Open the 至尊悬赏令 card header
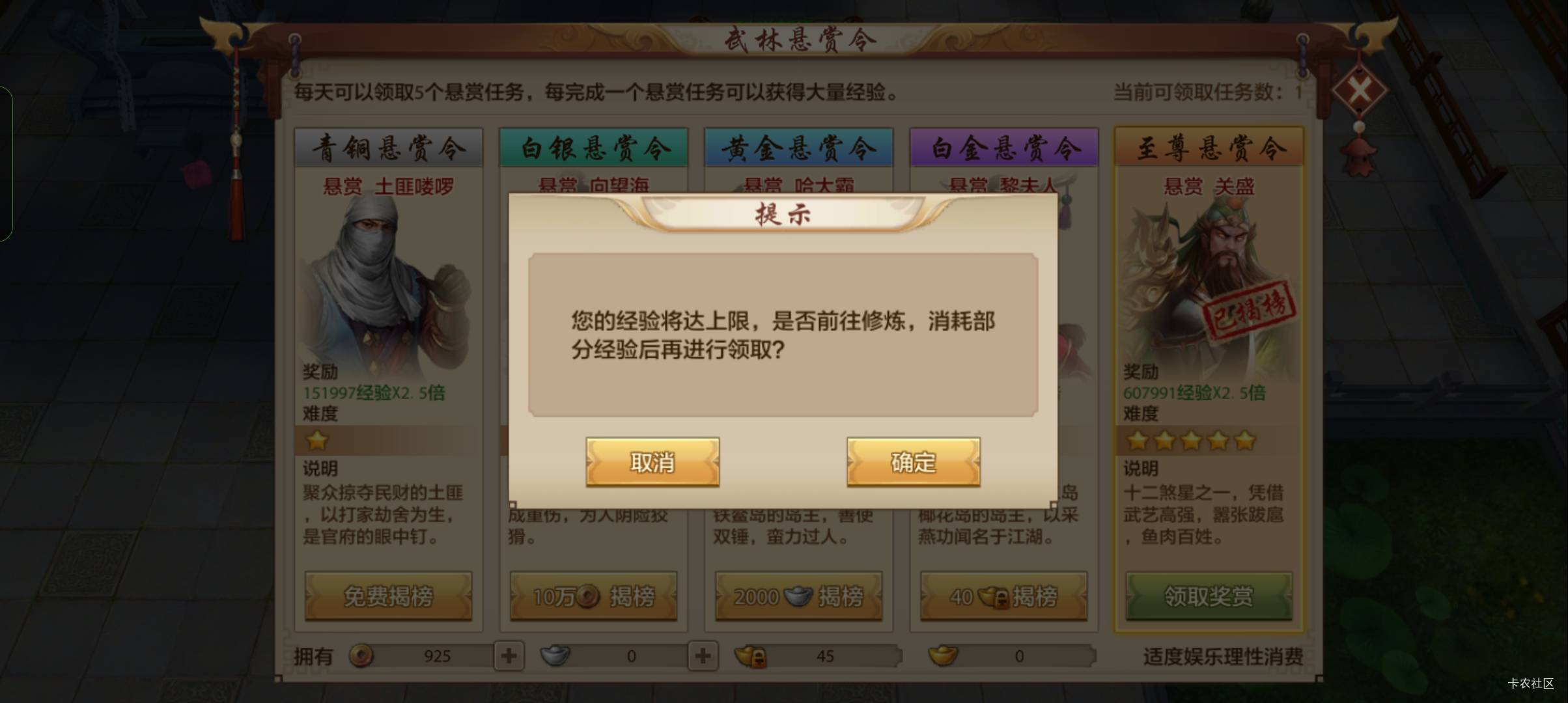The width and height of the screenshot is (1568, 703). click(1209, 148)
